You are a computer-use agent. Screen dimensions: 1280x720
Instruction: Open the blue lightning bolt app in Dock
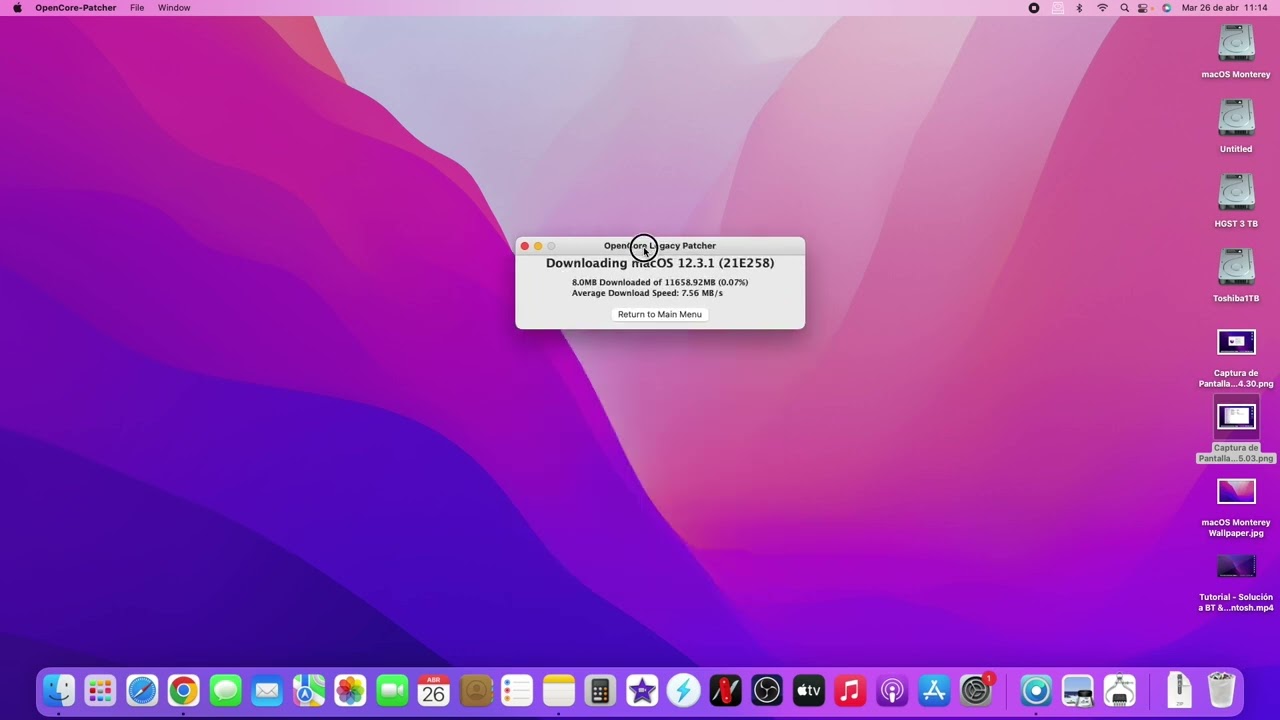pos(684,690)
